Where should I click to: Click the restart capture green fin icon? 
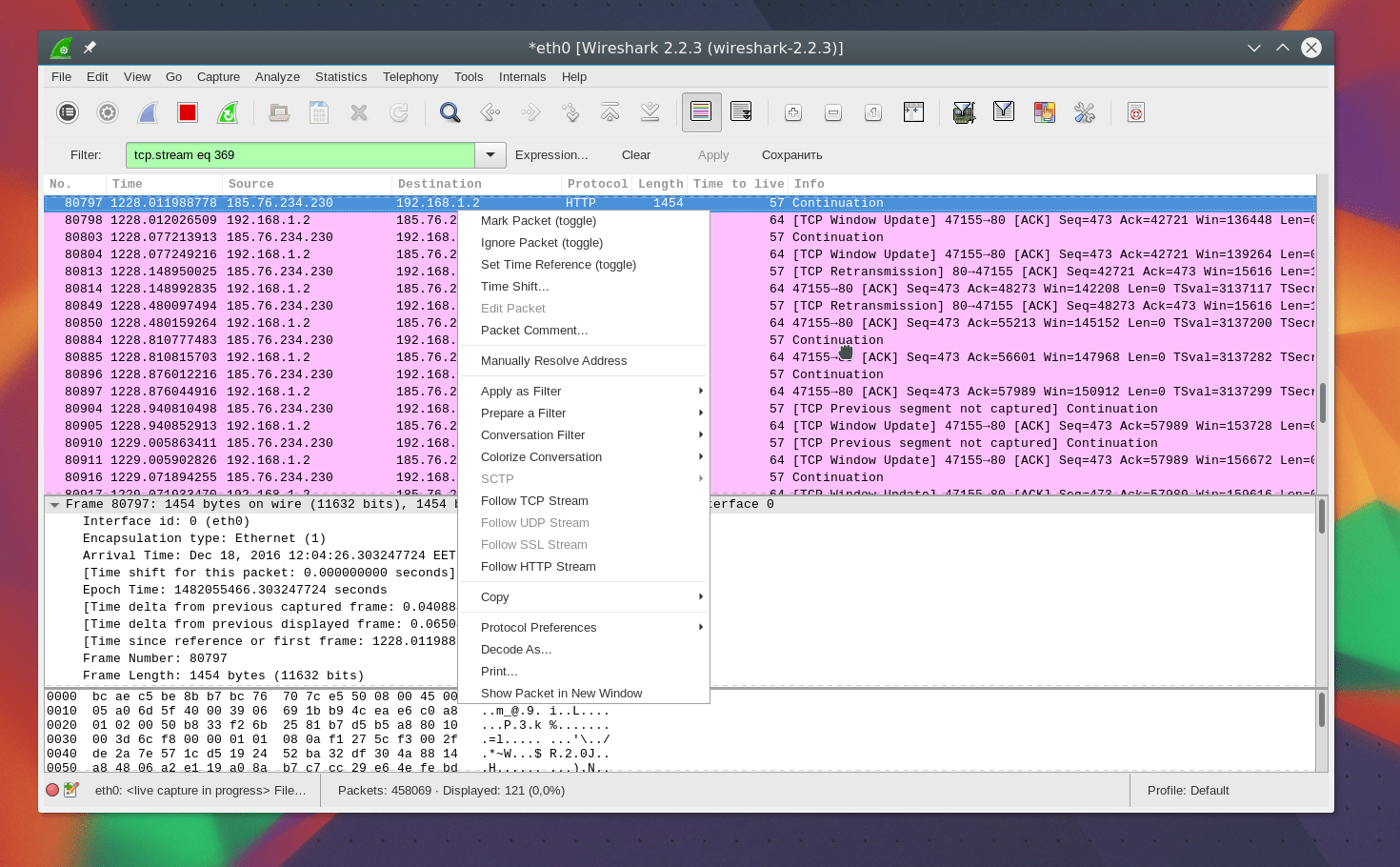[x=228, y=113]
